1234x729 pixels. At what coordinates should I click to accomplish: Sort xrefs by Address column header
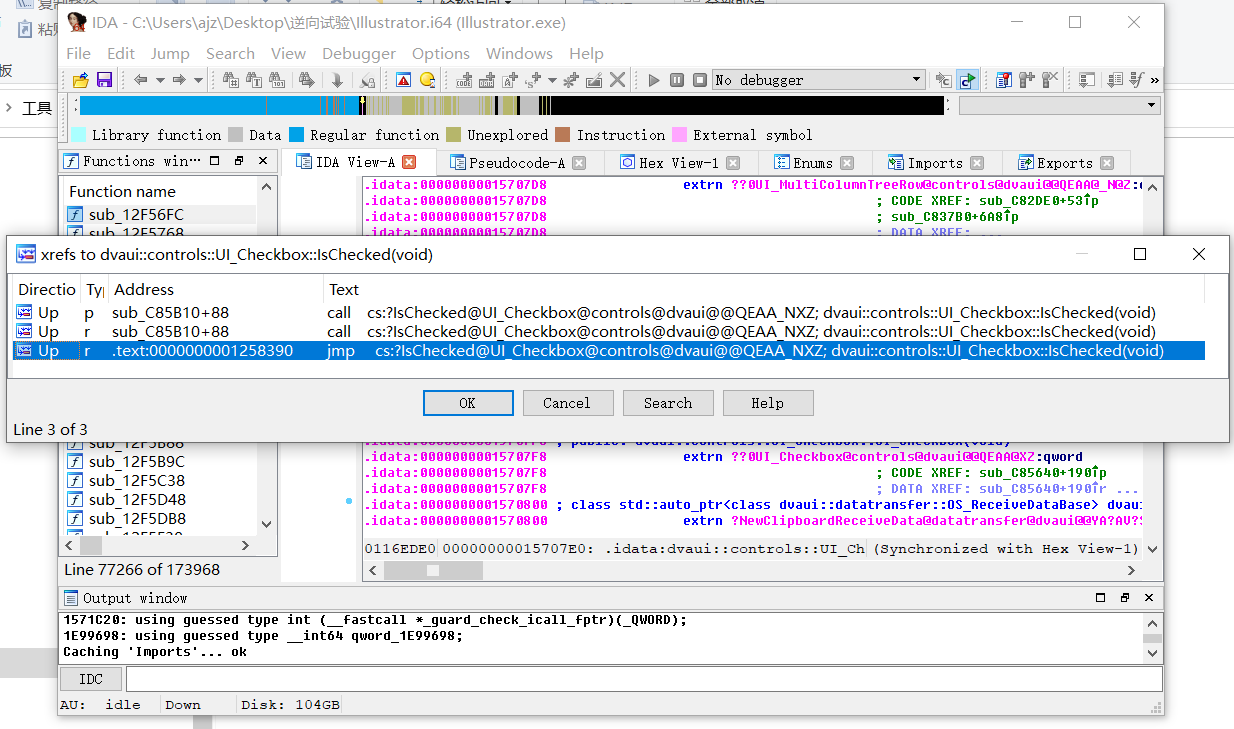coord(216,289)
